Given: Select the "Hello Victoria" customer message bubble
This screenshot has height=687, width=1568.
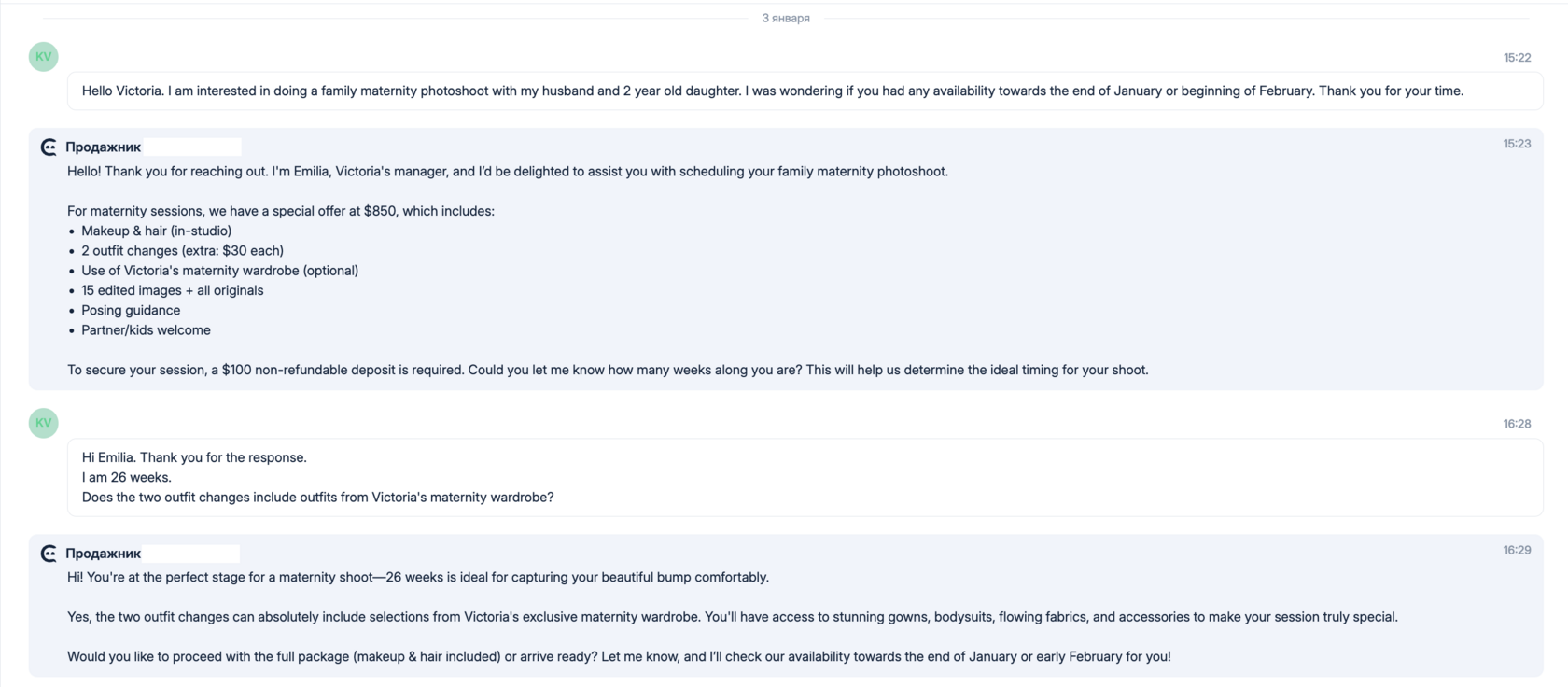Looking at the screenshot, I should (772, 91).
